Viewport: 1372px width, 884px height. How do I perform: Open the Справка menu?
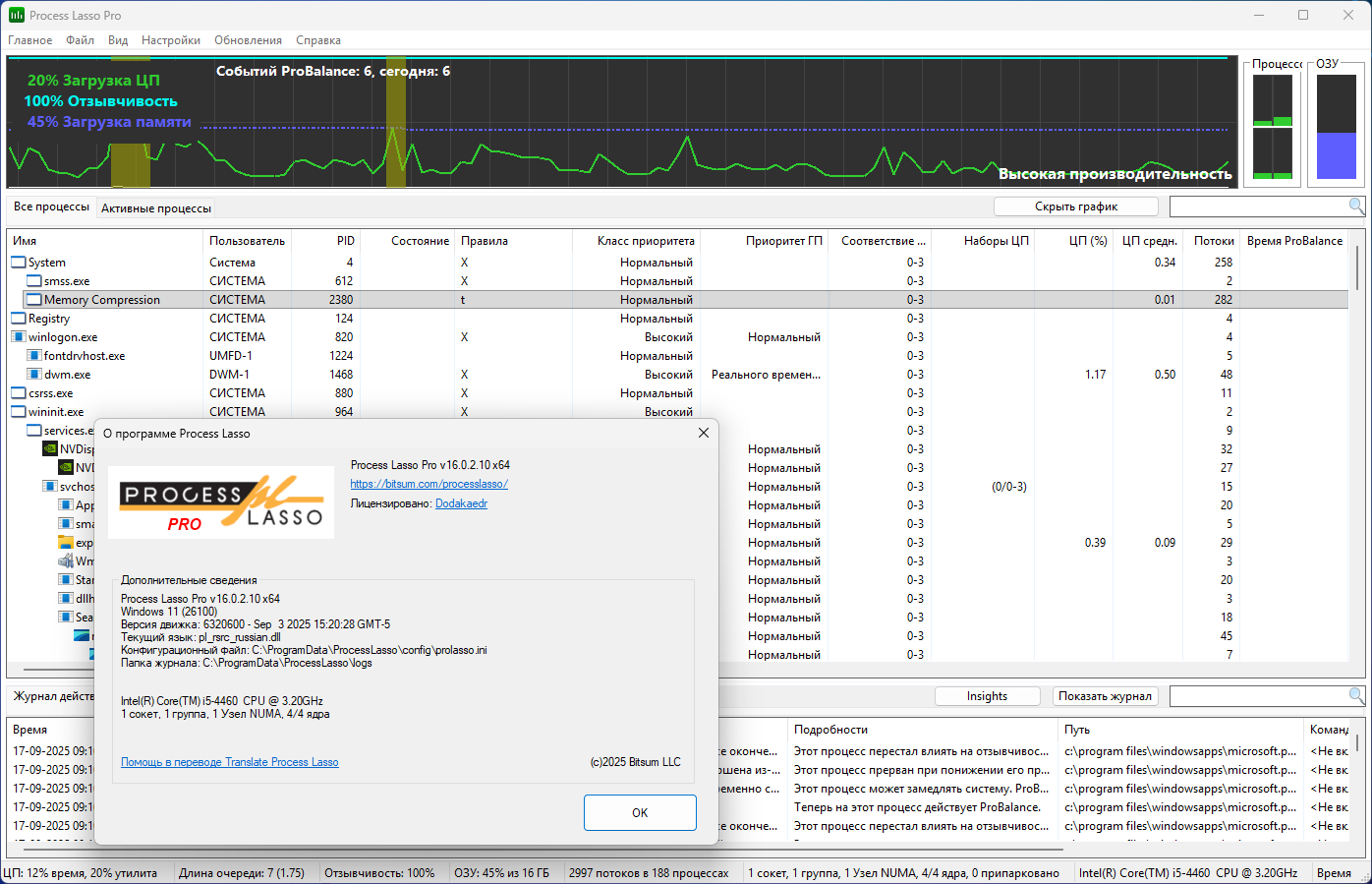318,40
